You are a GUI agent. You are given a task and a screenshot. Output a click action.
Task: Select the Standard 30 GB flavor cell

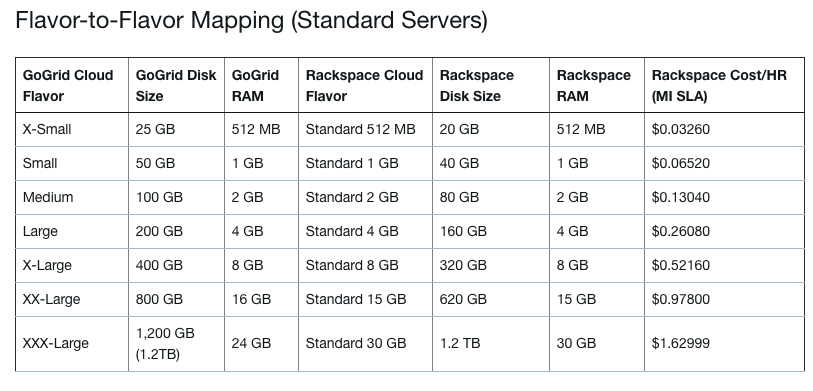[366, 344]
